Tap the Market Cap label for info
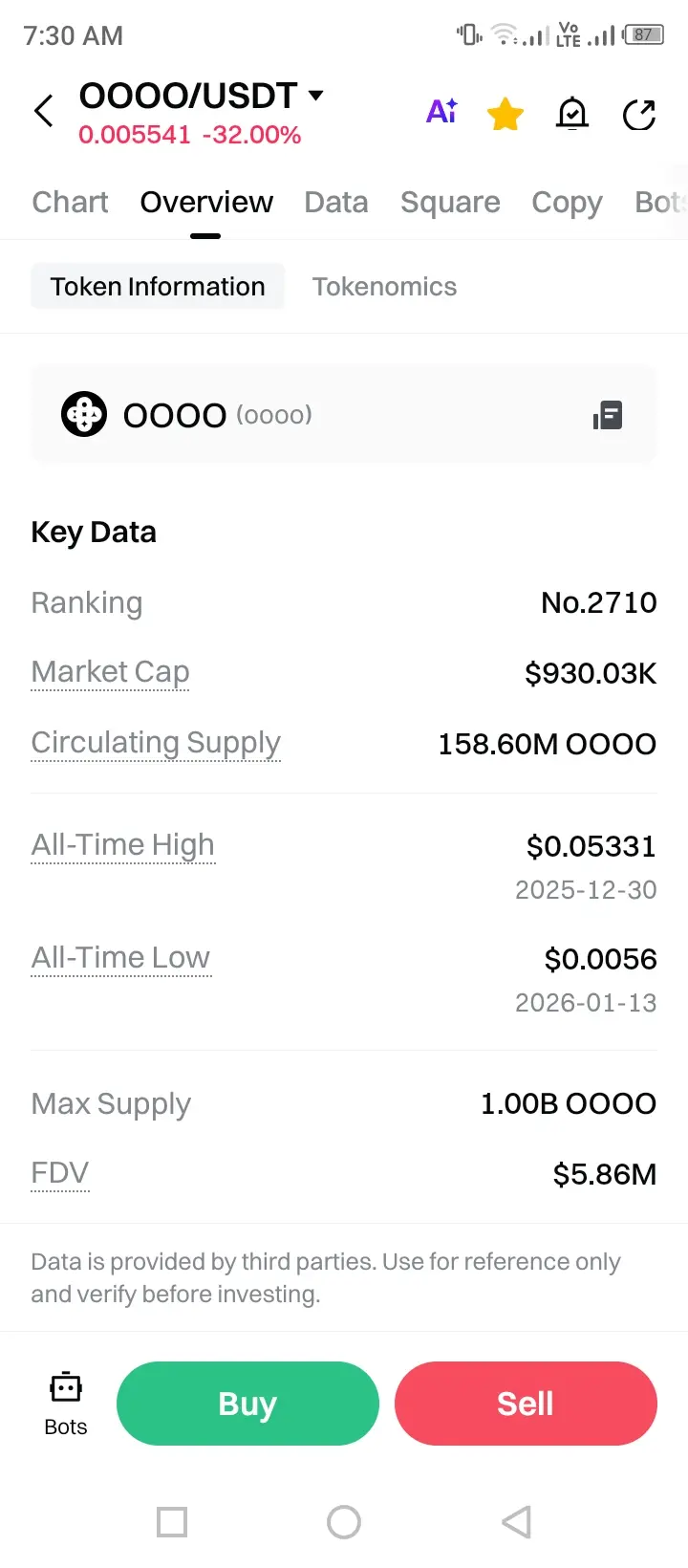688x1568 pixels. (110, 672)
